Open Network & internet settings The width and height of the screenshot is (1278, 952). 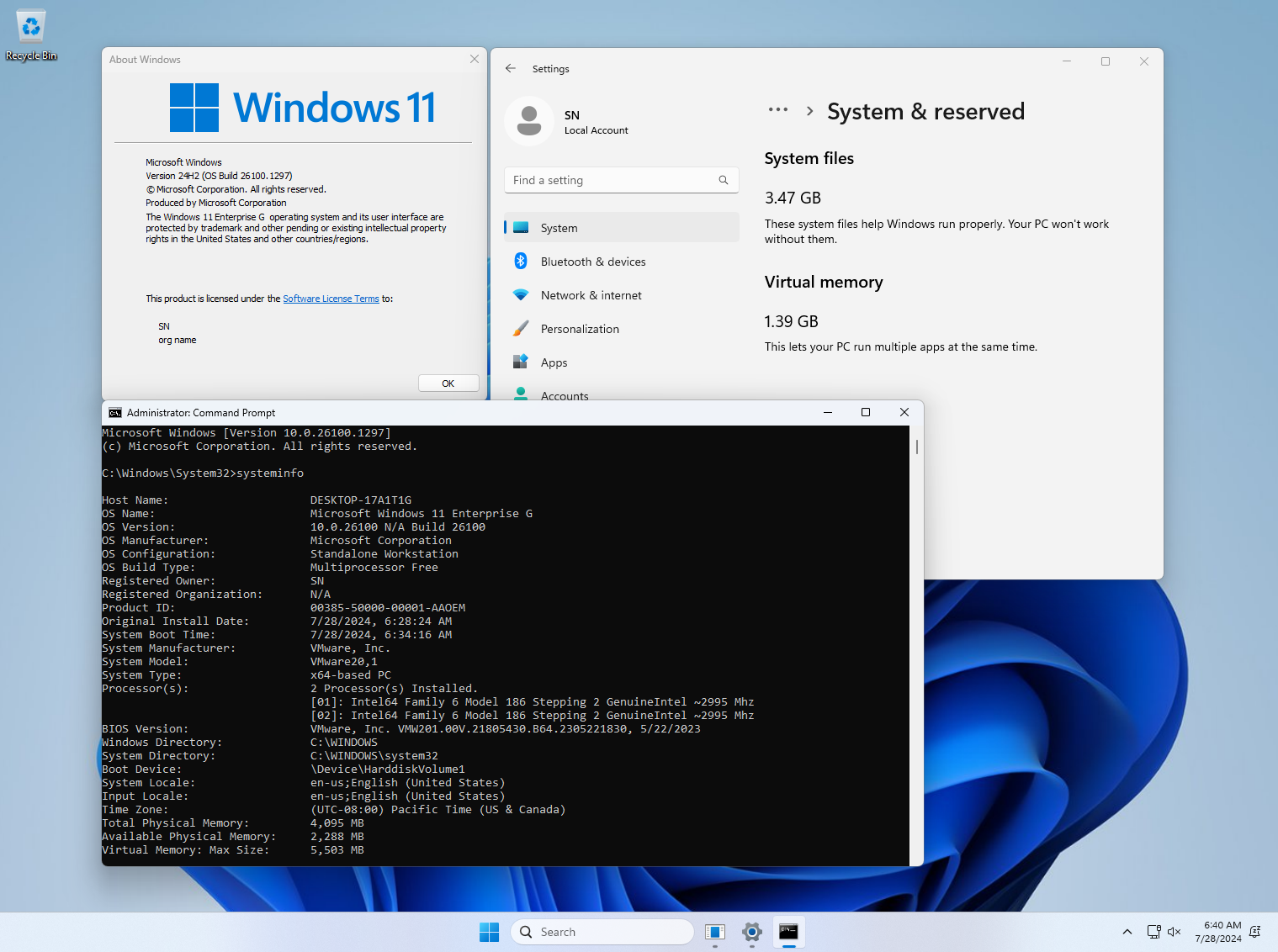622,295
